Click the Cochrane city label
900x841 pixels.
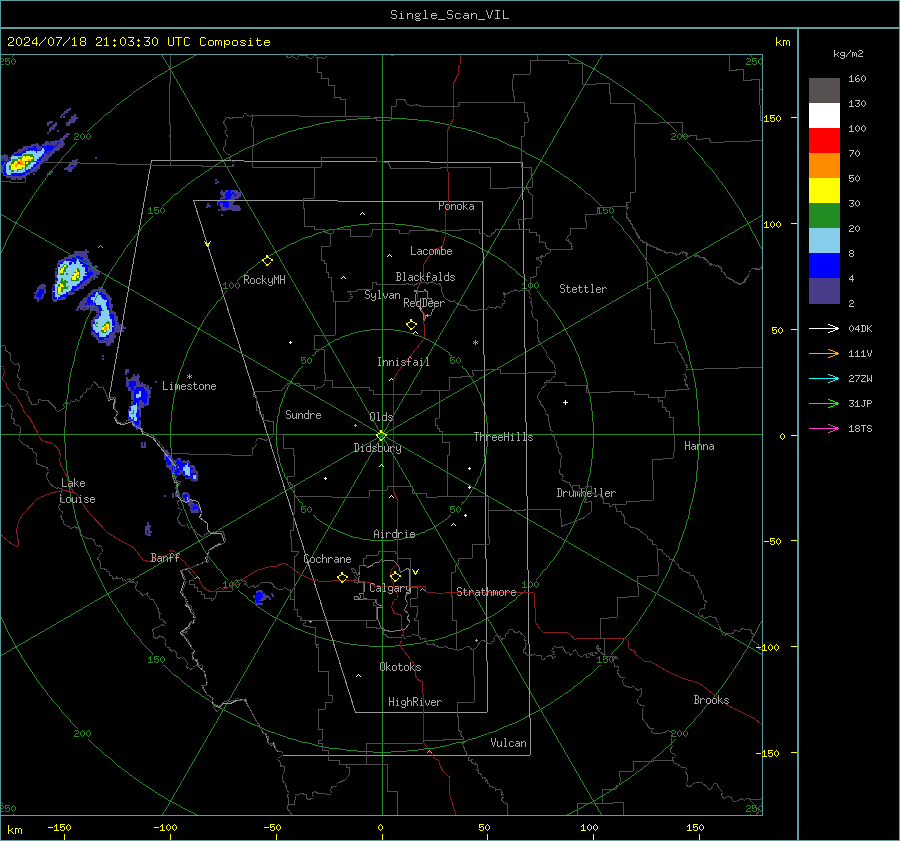tap(327, 559)
